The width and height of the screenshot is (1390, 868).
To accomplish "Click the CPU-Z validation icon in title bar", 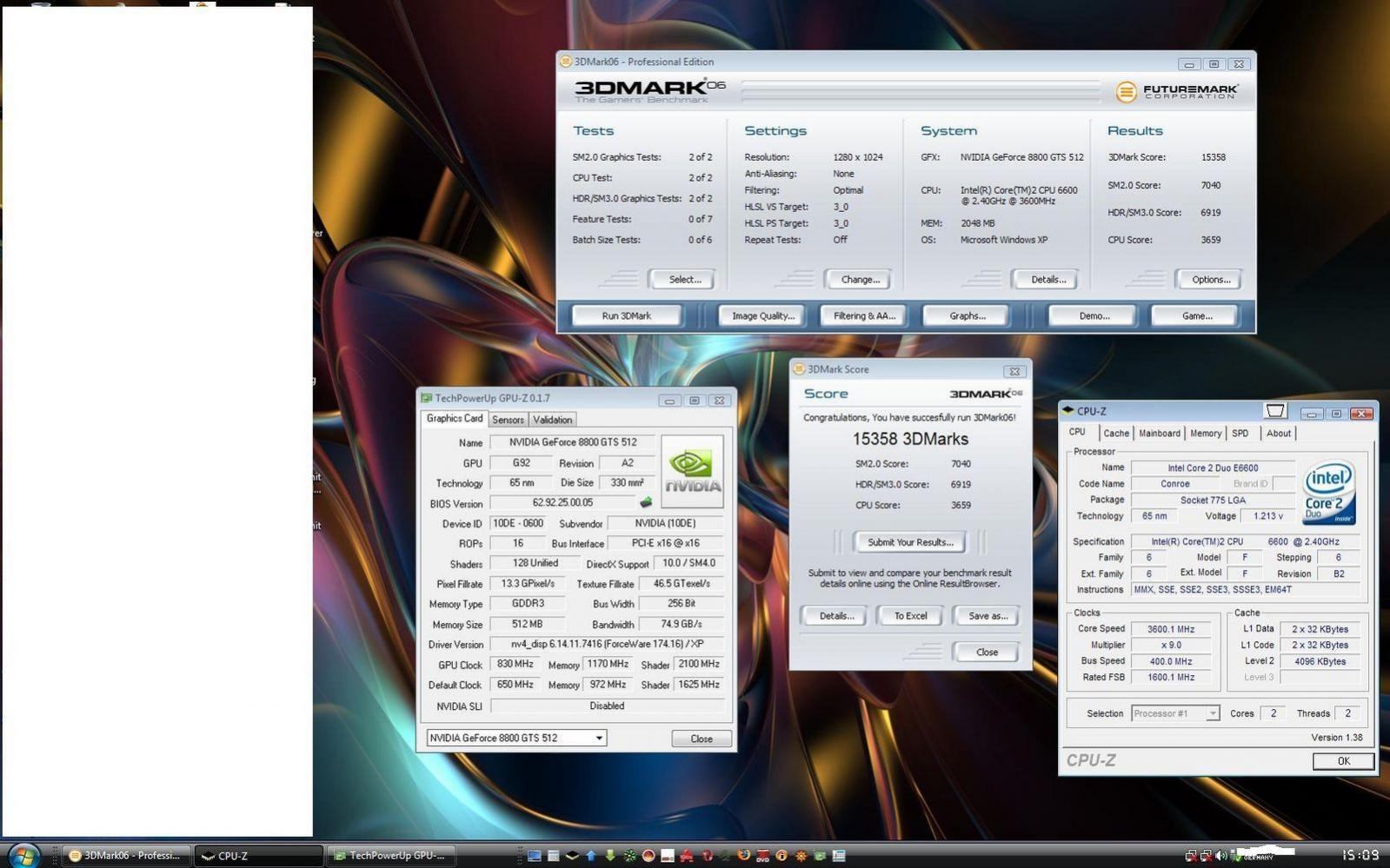I will [1274, 411].
